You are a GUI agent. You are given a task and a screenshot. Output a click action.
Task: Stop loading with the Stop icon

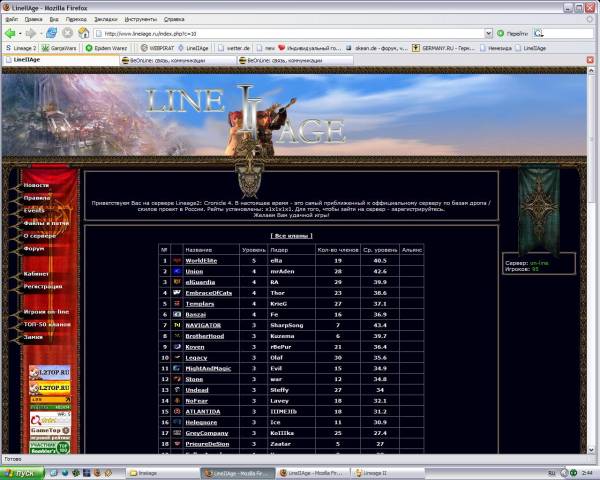(x=68, y=33)
